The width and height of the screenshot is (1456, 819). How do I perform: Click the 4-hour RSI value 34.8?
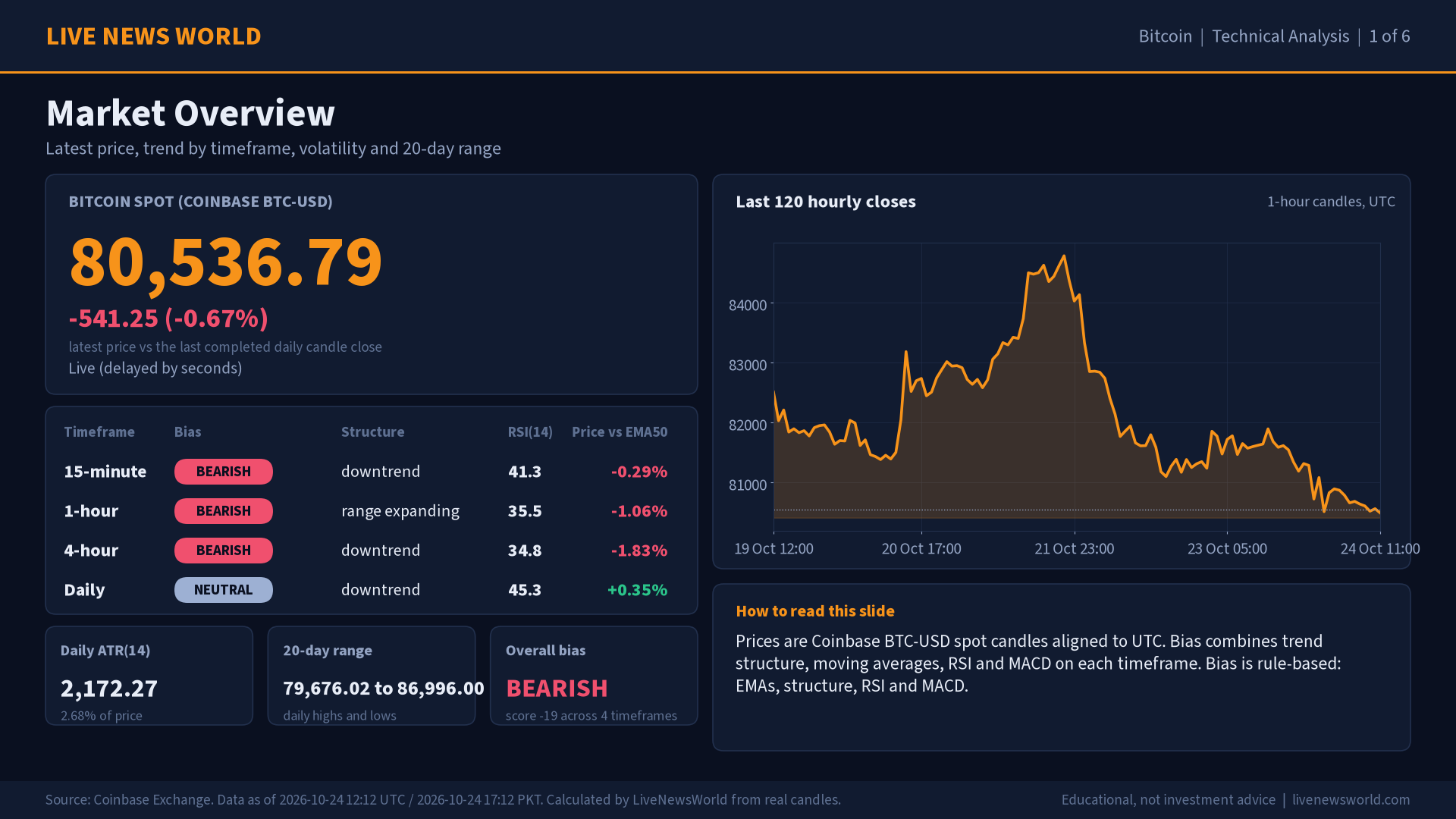(525, 551)
